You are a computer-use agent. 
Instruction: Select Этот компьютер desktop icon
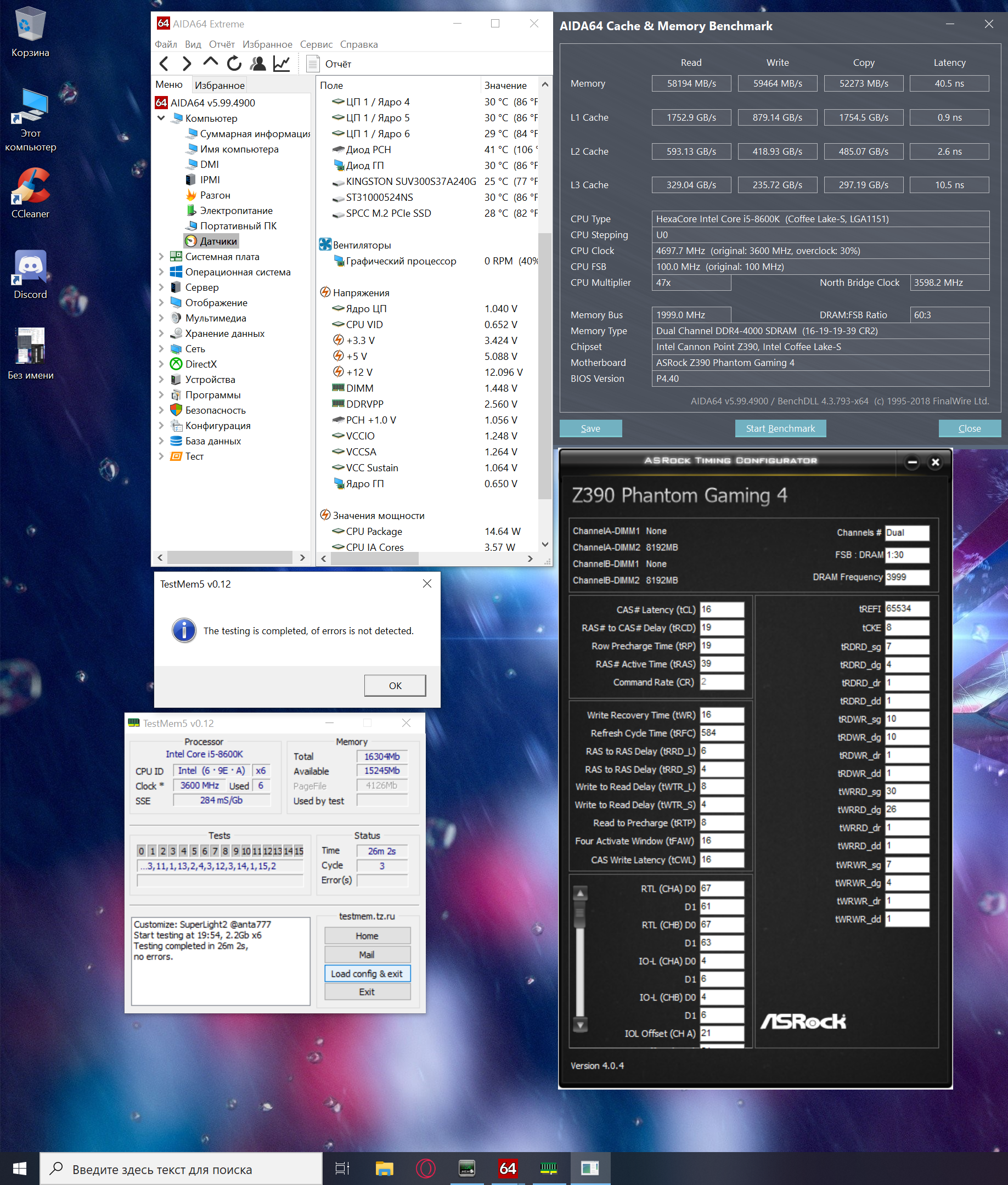pyautogui.click(x=30, y=121)
